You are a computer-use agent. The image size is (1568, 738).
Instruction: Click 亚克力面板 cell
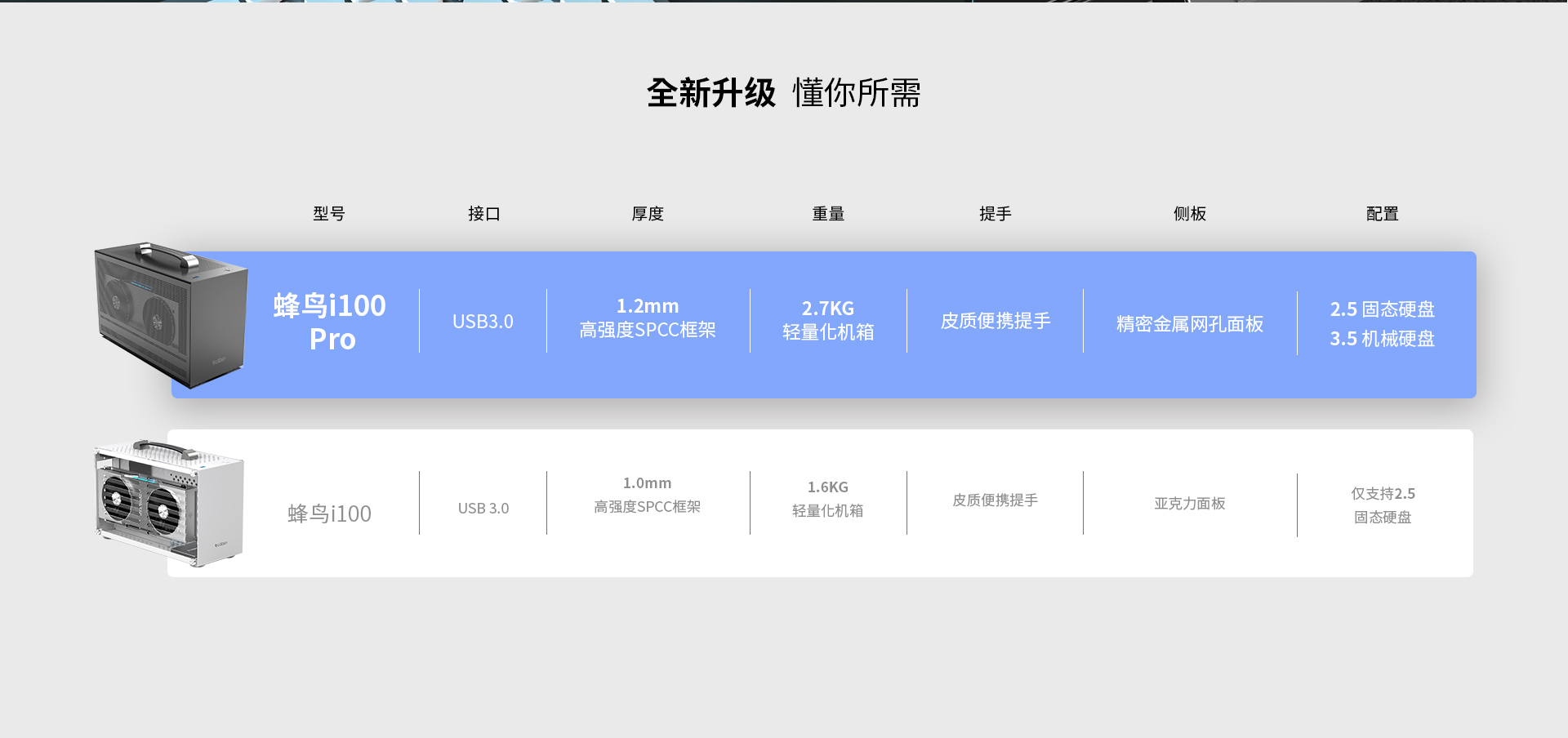point(1190,504)
